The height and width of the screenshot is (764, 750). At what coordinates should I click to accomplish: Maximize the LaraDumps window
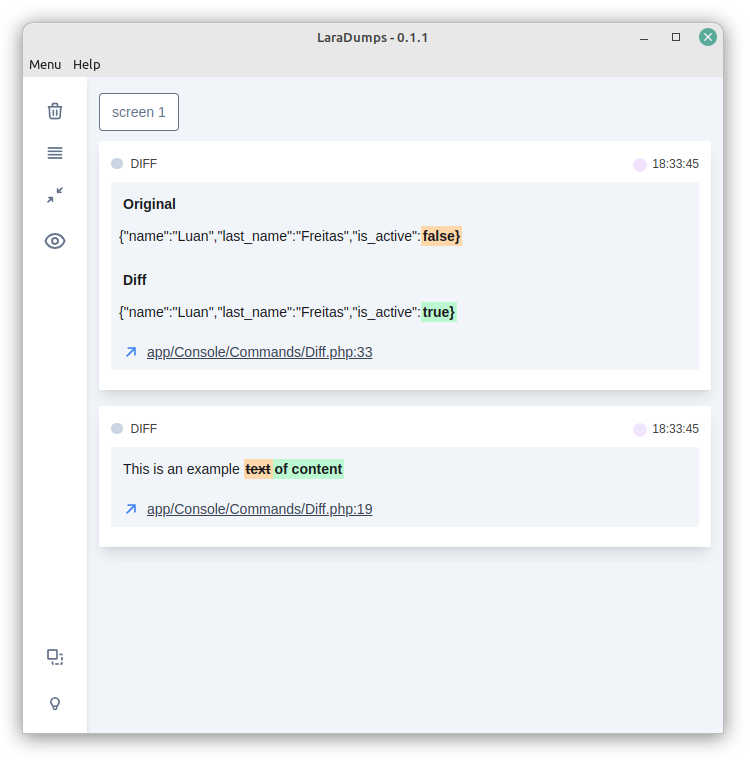tap(675, 37)
